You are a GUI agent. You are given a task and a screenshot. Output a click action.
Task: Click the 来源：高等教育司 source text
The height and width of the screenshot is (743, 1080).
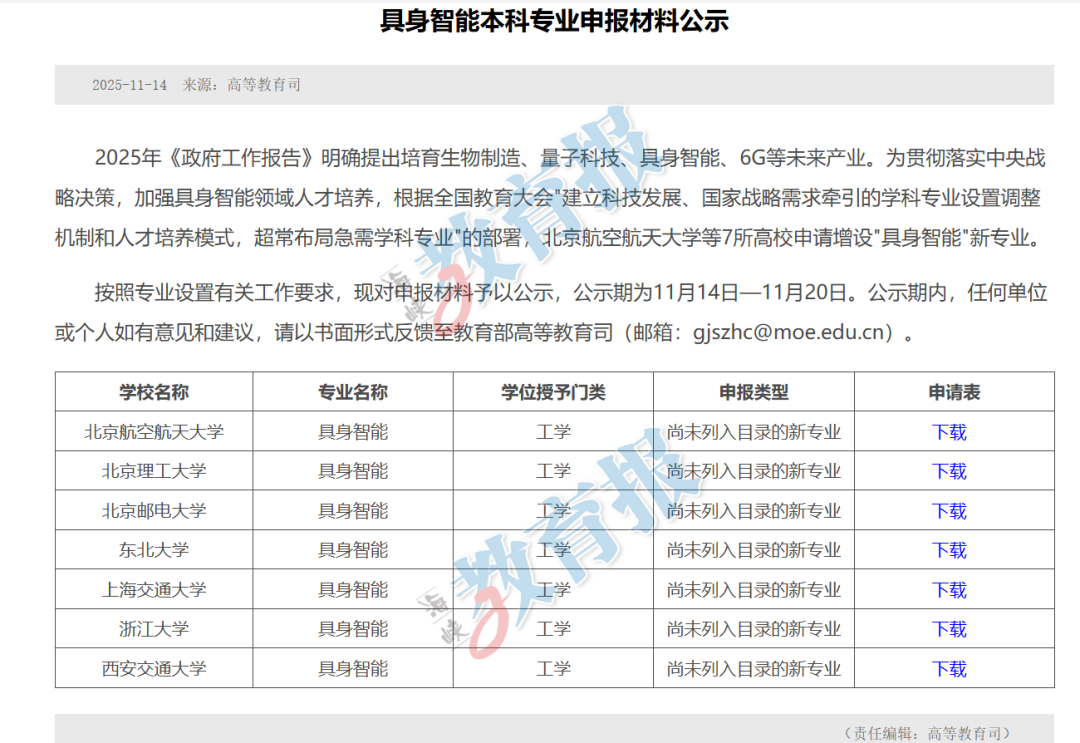(241, 85)
